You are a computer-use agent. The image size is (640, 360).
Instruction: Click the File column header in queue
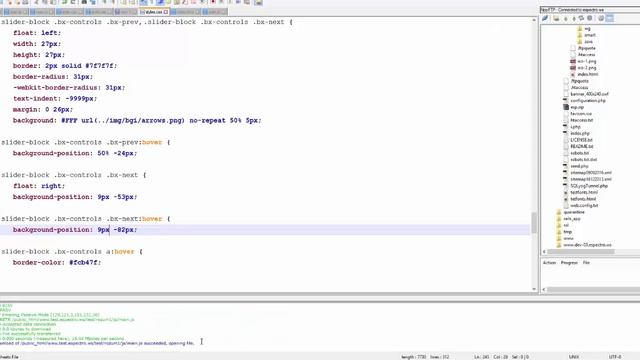[x=586, y=262]
